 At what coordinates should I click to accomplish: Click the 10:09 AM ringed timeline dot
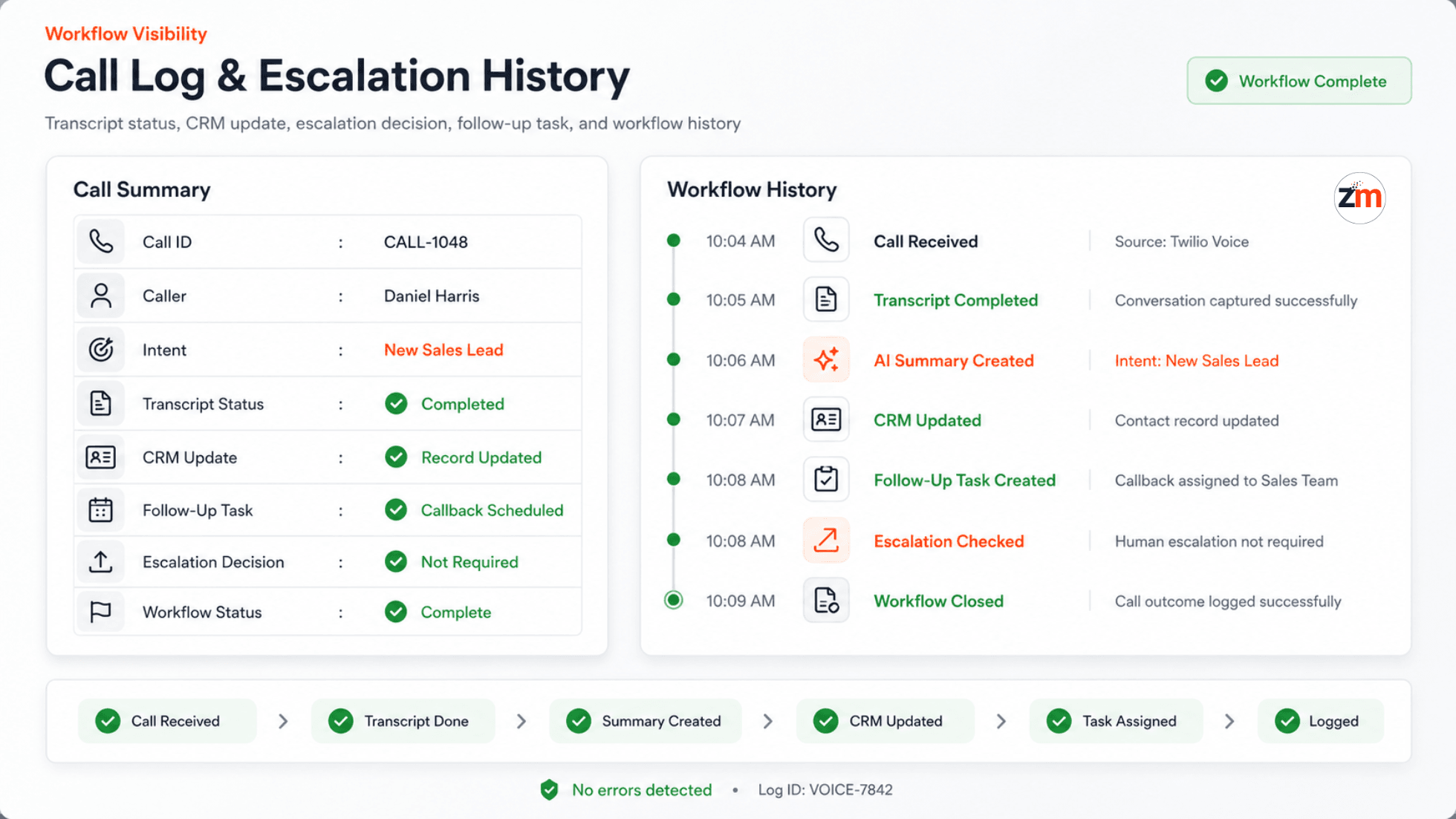coord(674,600)
